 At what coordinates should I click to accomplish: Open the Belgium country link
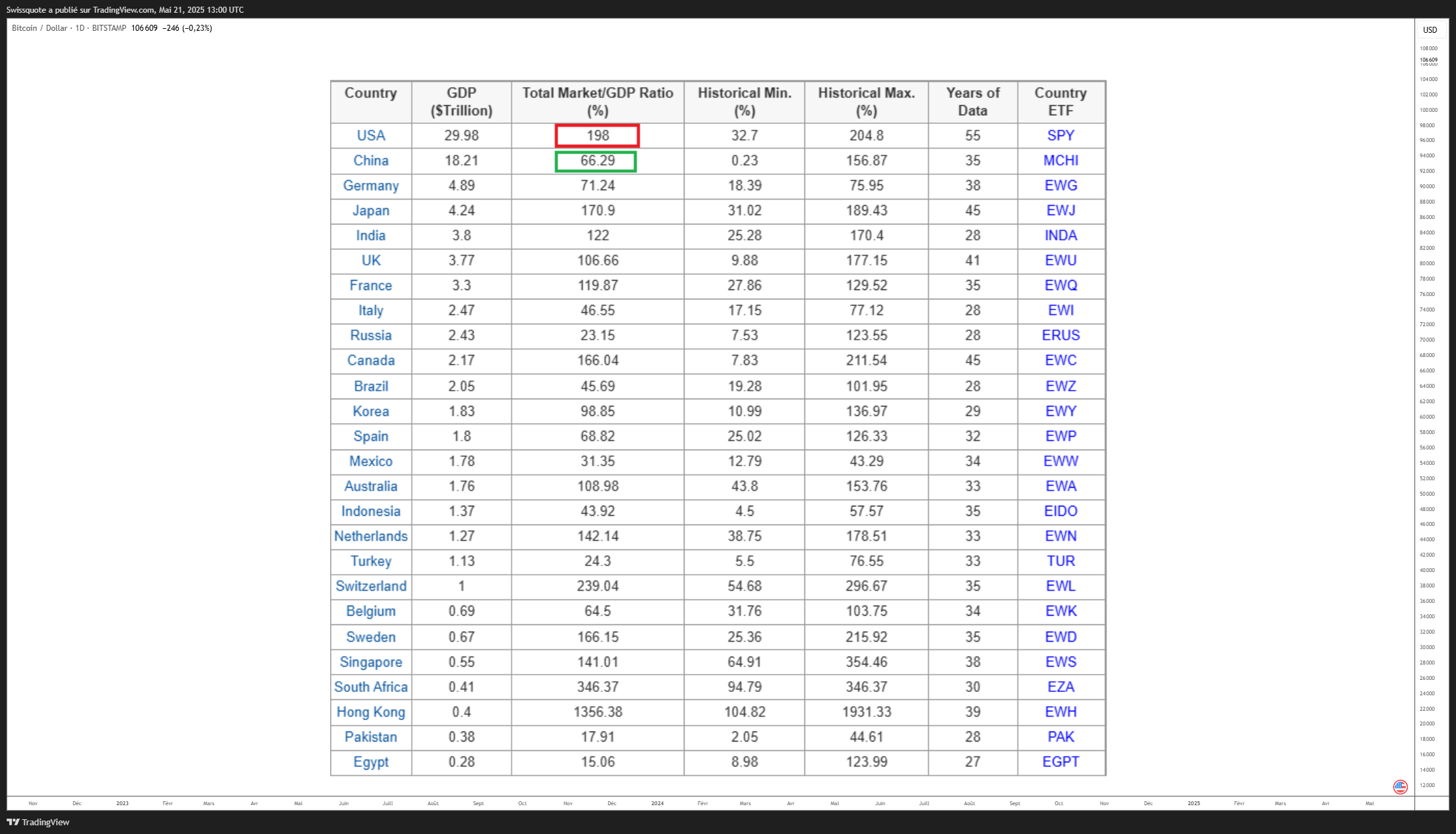pos(371,612)
